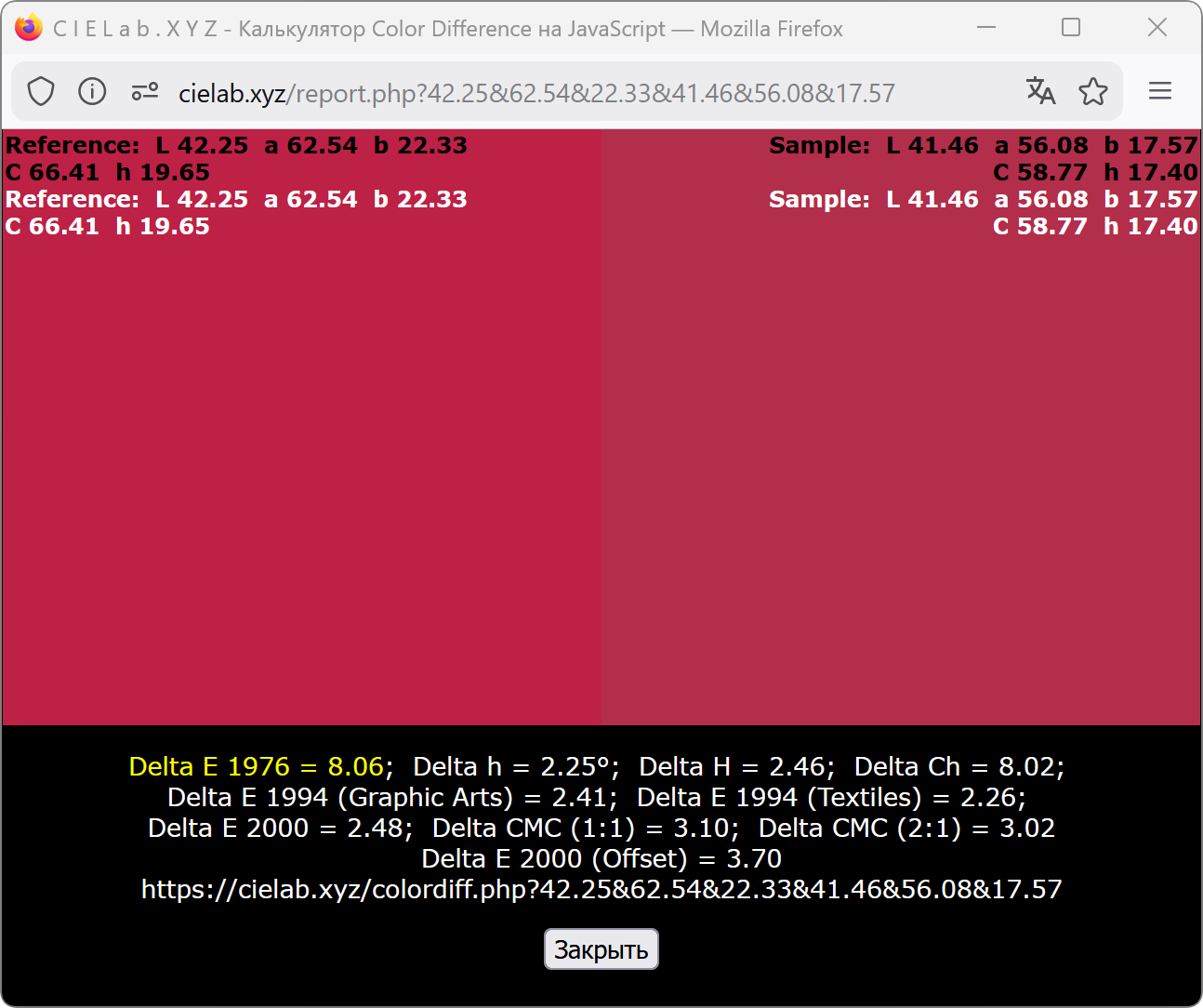The height and width of the screenshot is (1008, 1203).
Task: Open site information icon in address bar
Action: 92,92
